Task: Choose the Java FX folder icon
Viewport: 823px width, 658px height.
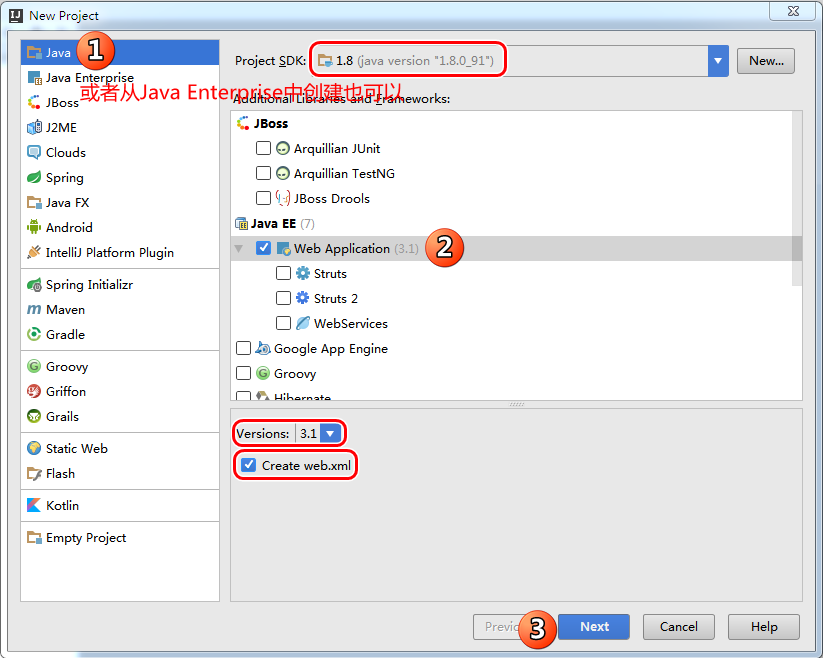Action: point(34,203)
